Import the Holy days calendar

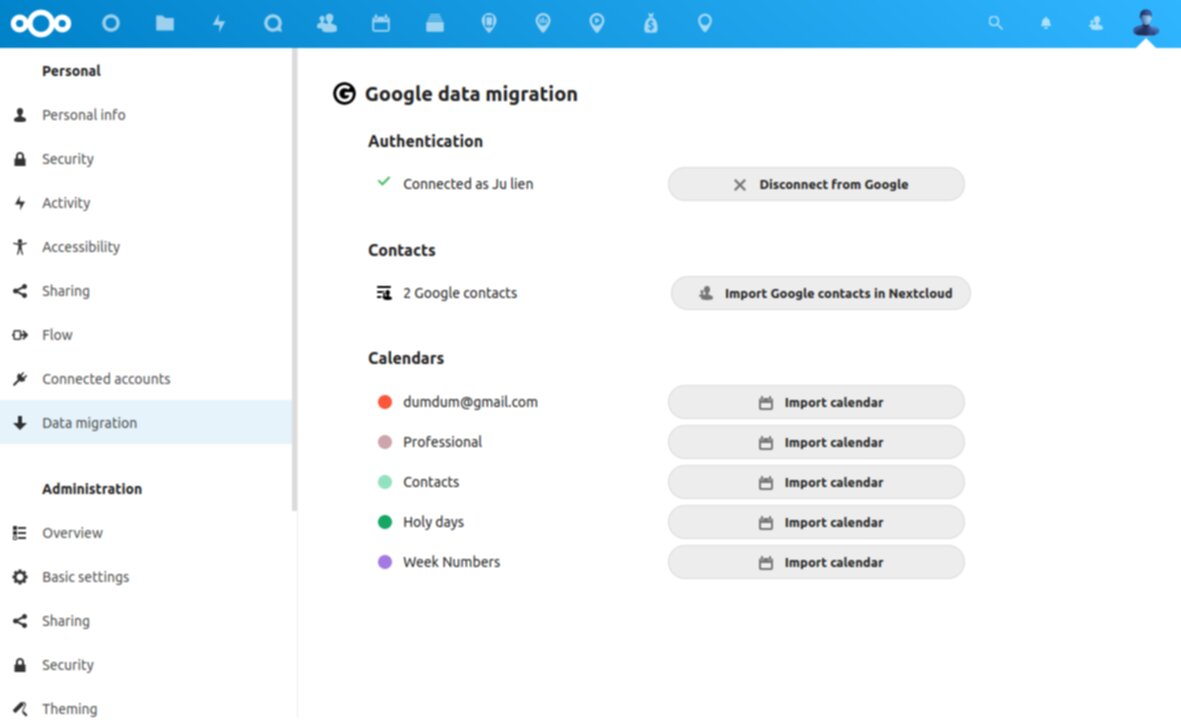816,522
